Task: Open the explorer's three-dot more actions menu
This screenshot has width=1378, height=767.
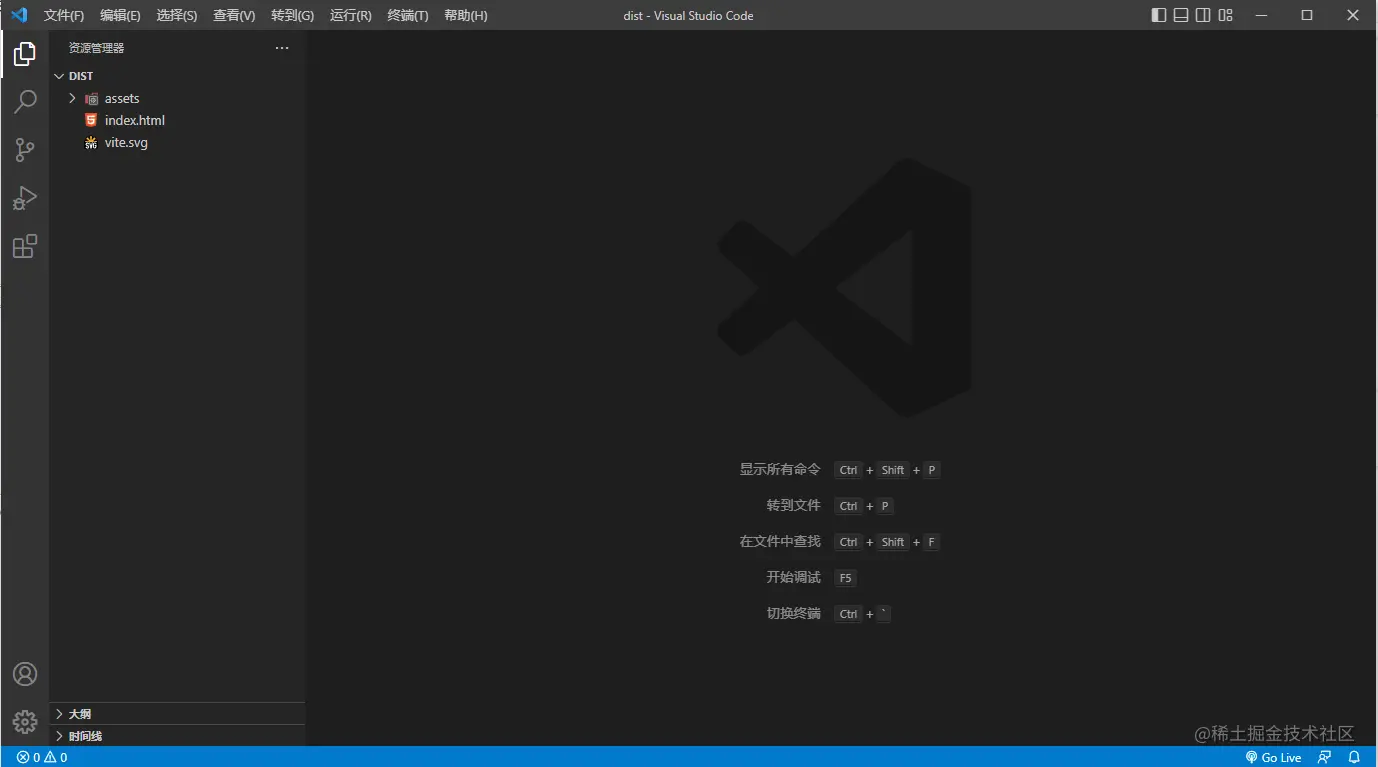Action: click(x=282, y=48)
